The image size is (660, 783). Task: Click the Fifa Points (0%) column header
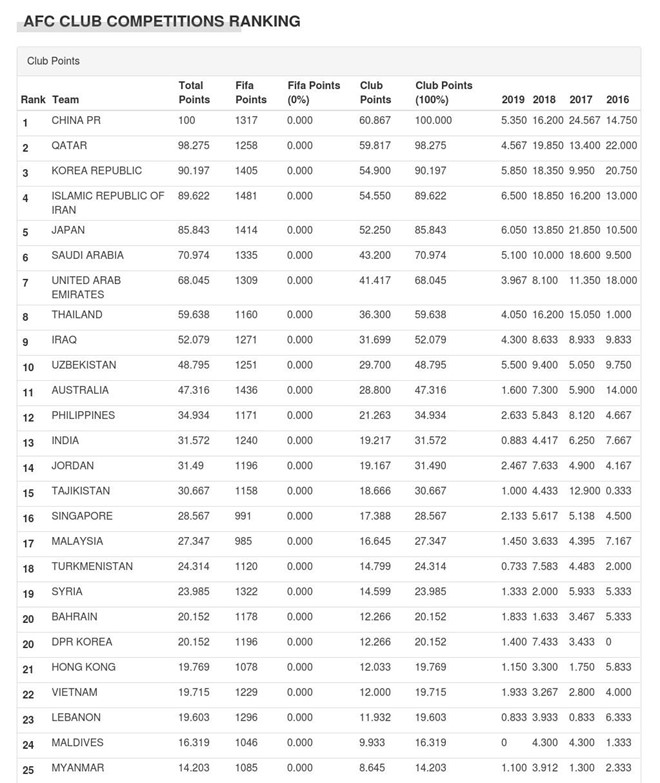click(313, 93)
